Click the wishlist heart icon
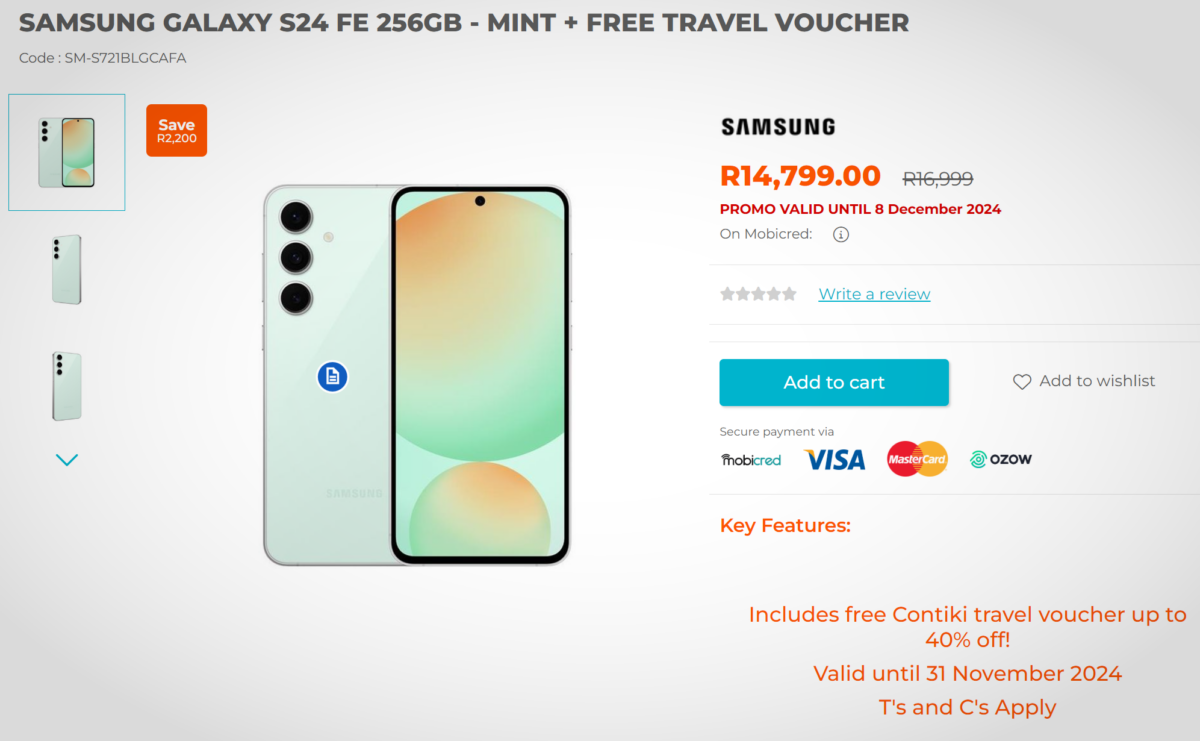The height and width of the screenshot is (741, 1200). point(1022,382)
